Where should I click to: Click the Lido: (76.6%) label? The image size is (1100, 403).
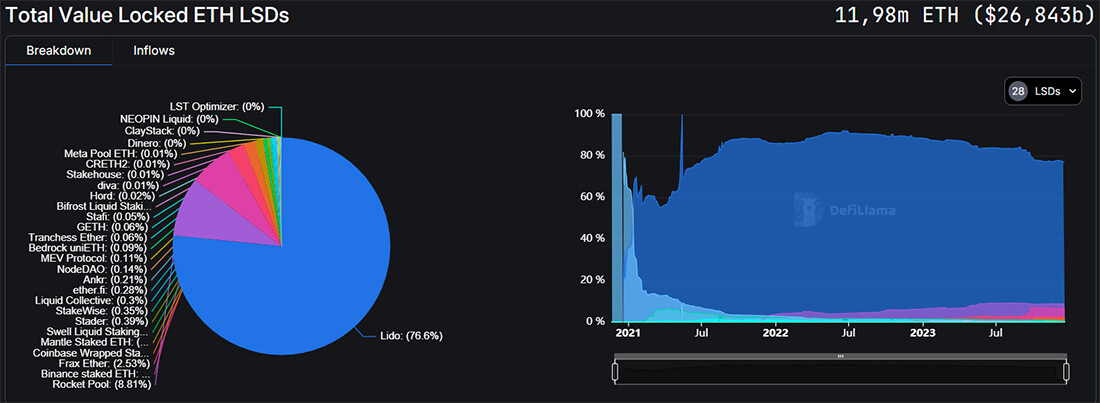[412, 336]
